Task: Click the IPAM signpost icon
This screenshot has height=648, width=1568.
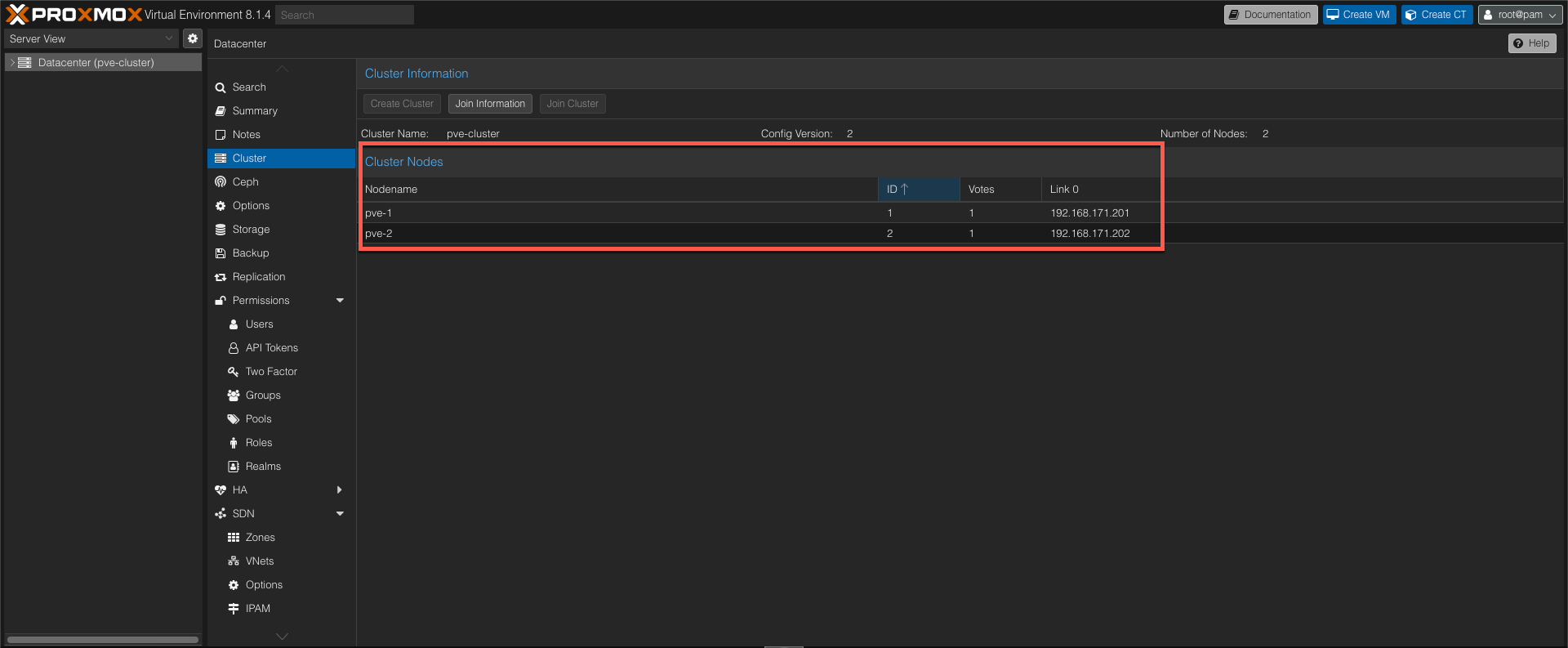Action: tap(234, 609)
